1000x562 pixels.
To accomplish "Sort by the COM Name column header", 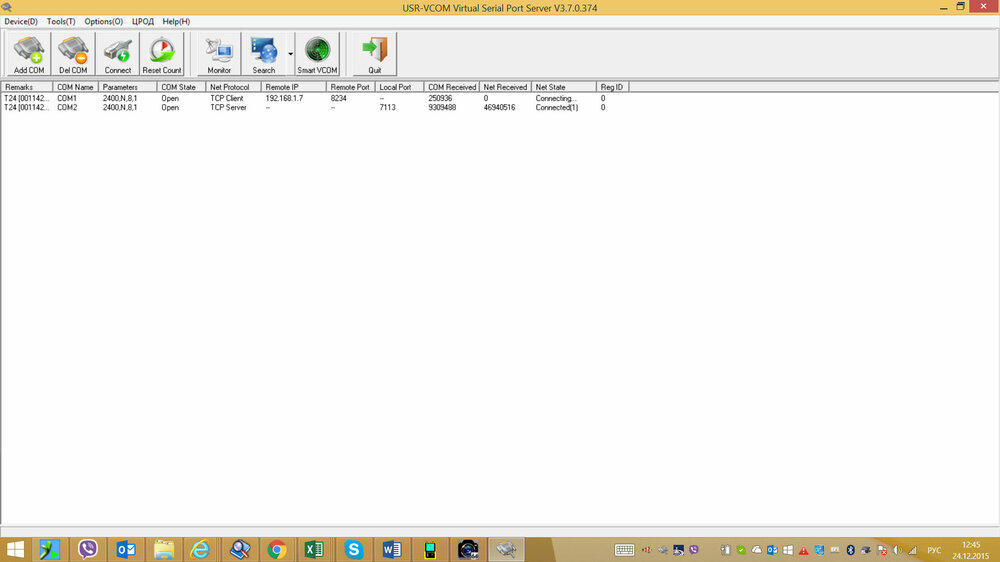I will point(75,87).
